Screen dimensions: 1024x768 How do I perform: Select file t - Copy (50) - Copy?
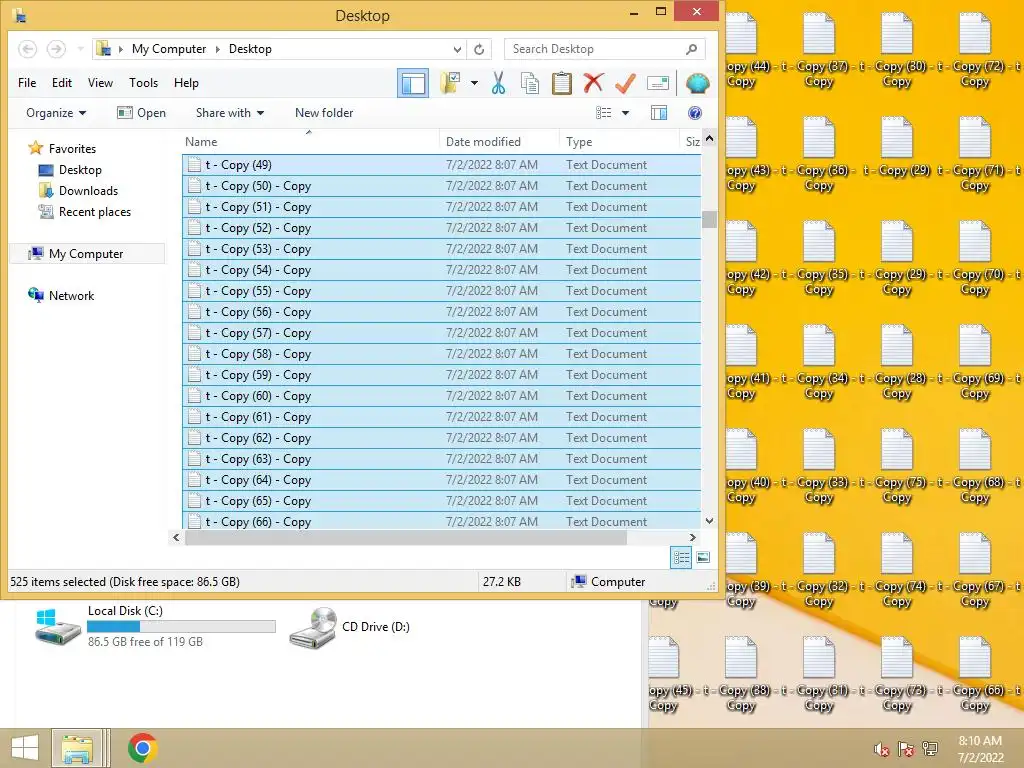441,186
